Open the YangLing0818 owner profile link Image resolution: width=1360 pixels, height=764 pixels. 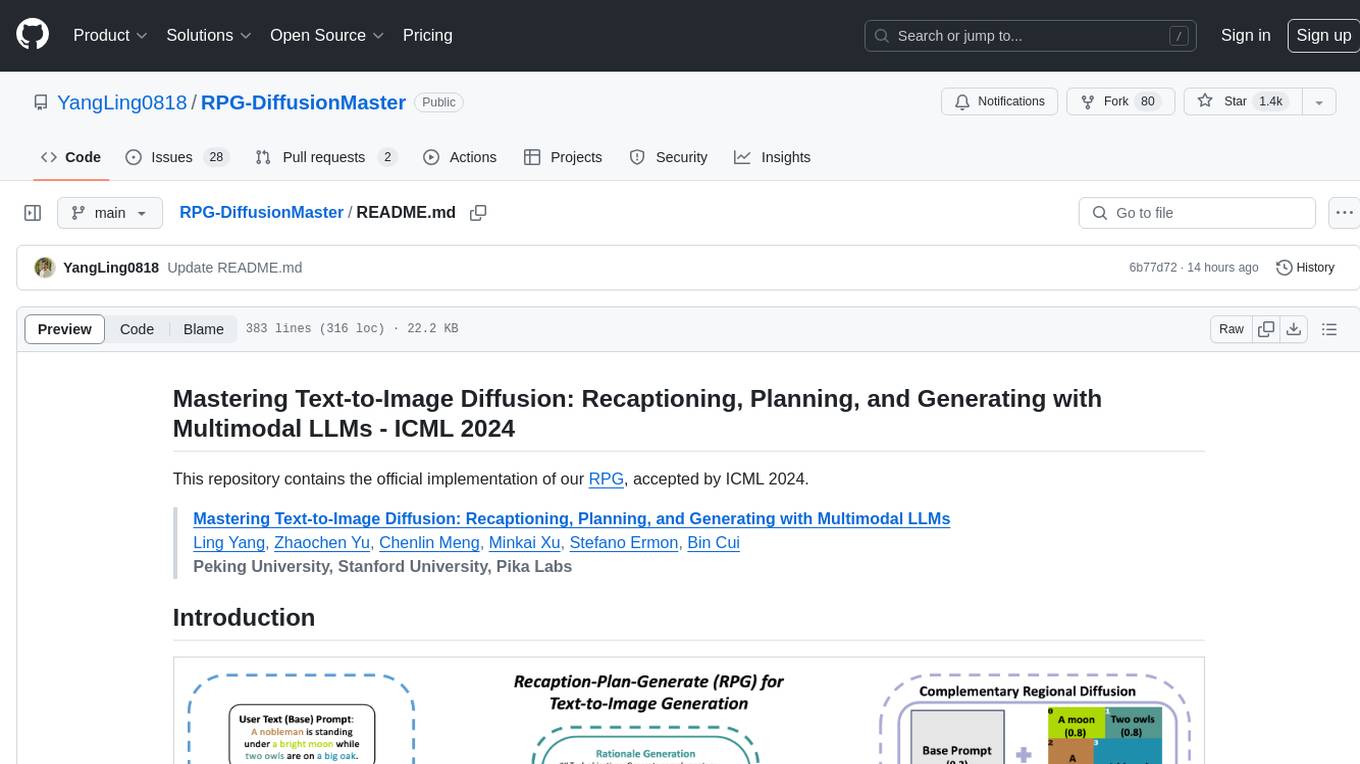(122, 102)
